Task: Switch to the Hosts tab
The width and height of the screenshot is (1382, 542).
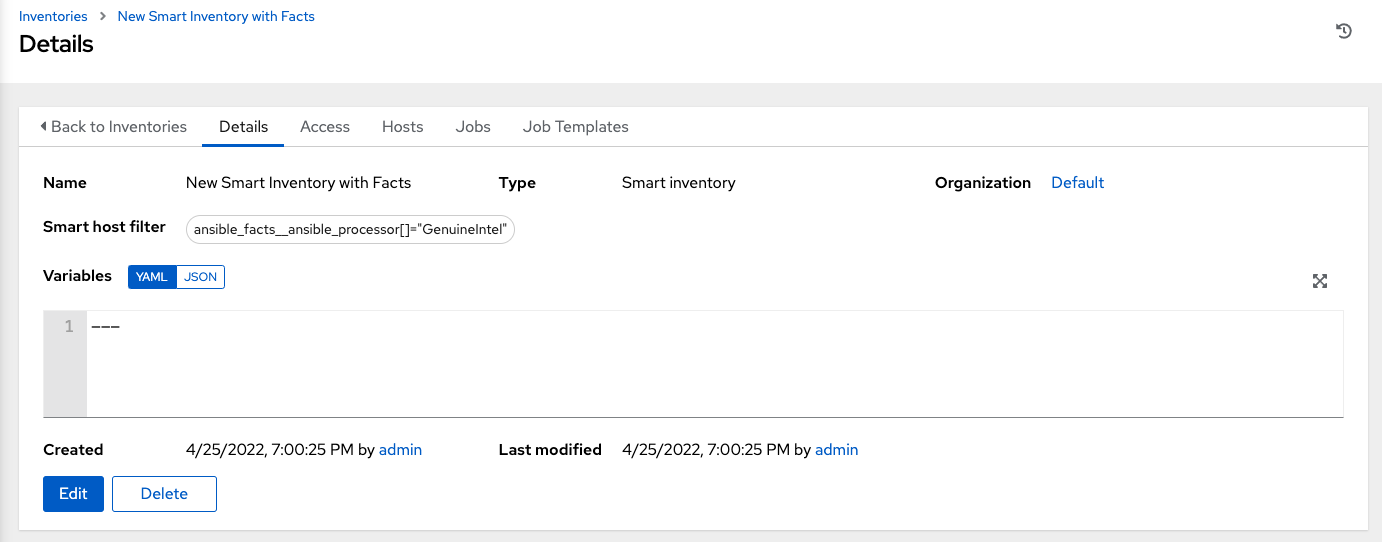Action: coord(403,127)
